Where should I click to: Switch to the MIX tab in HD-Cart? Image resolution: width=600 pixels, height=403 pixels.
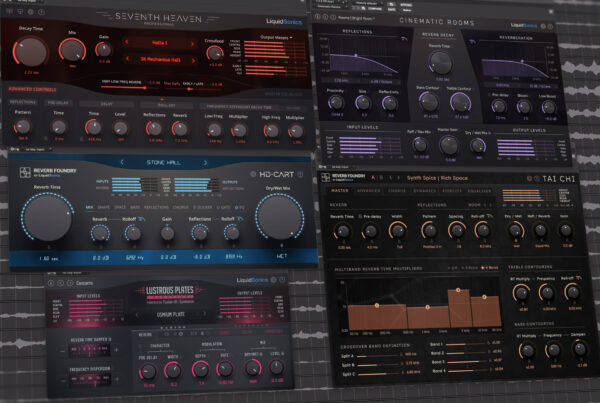click(x=89, y=207)
